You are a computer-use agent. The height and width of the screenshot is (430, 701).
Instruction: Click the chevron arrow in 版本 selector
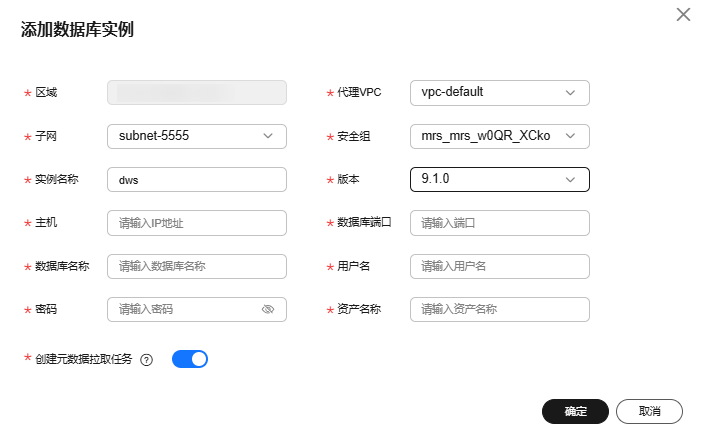570,180
